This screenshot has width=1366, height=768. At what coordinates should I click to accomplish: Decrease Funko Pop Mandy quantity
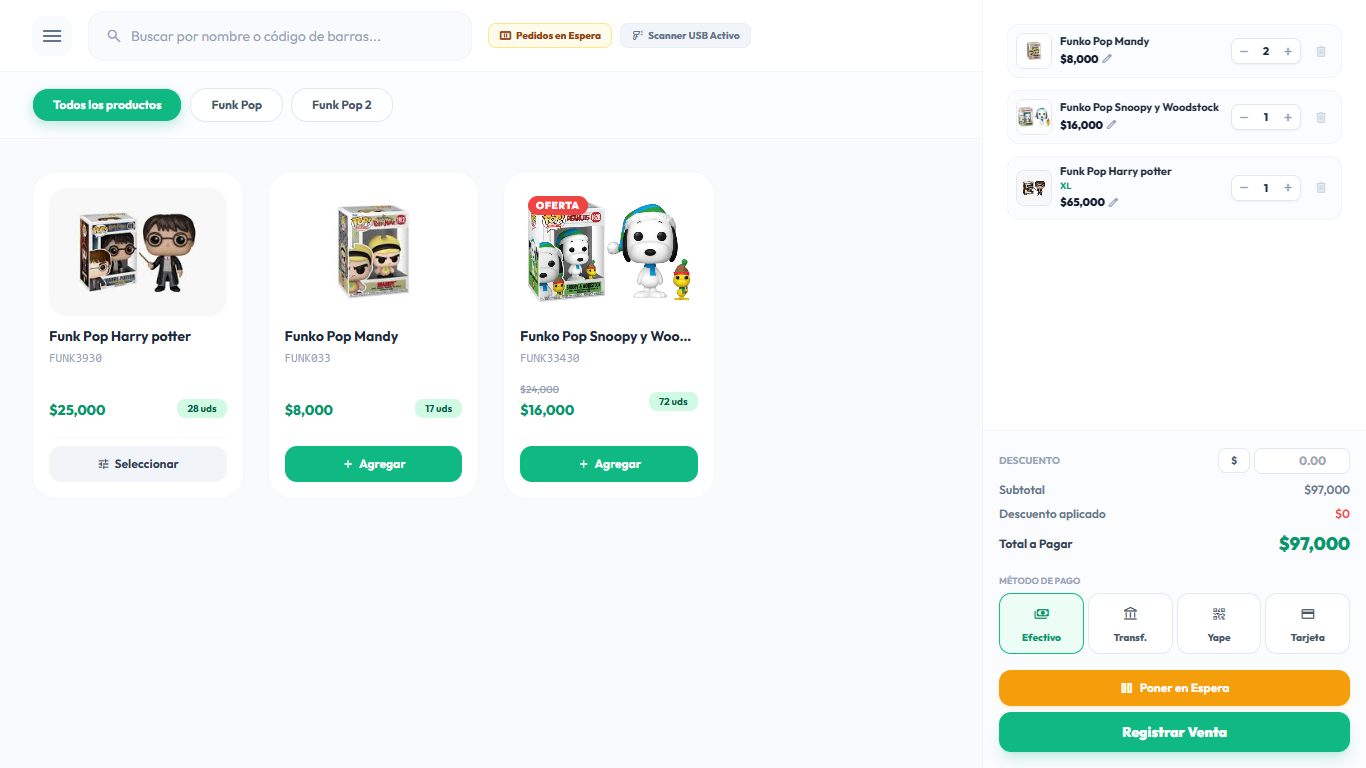pyautogui.click(x=1244, y=52)
